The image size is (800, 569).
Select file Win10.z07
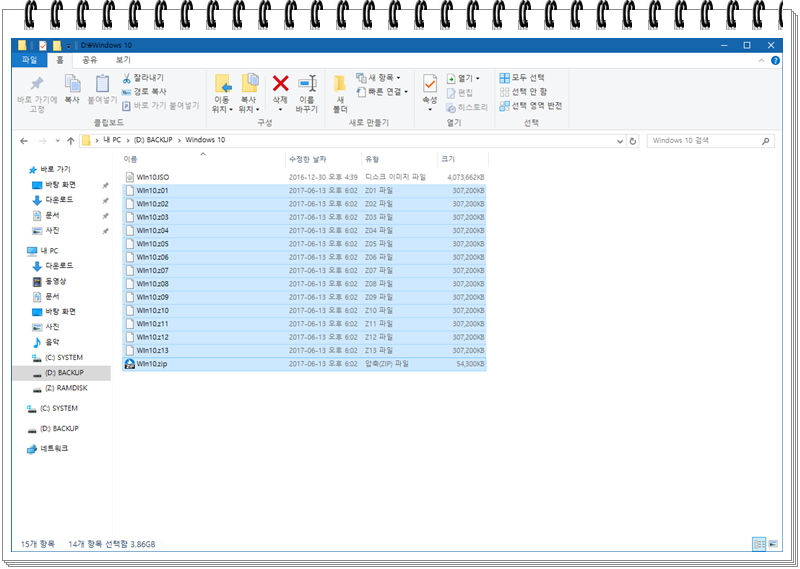[304, 270]
